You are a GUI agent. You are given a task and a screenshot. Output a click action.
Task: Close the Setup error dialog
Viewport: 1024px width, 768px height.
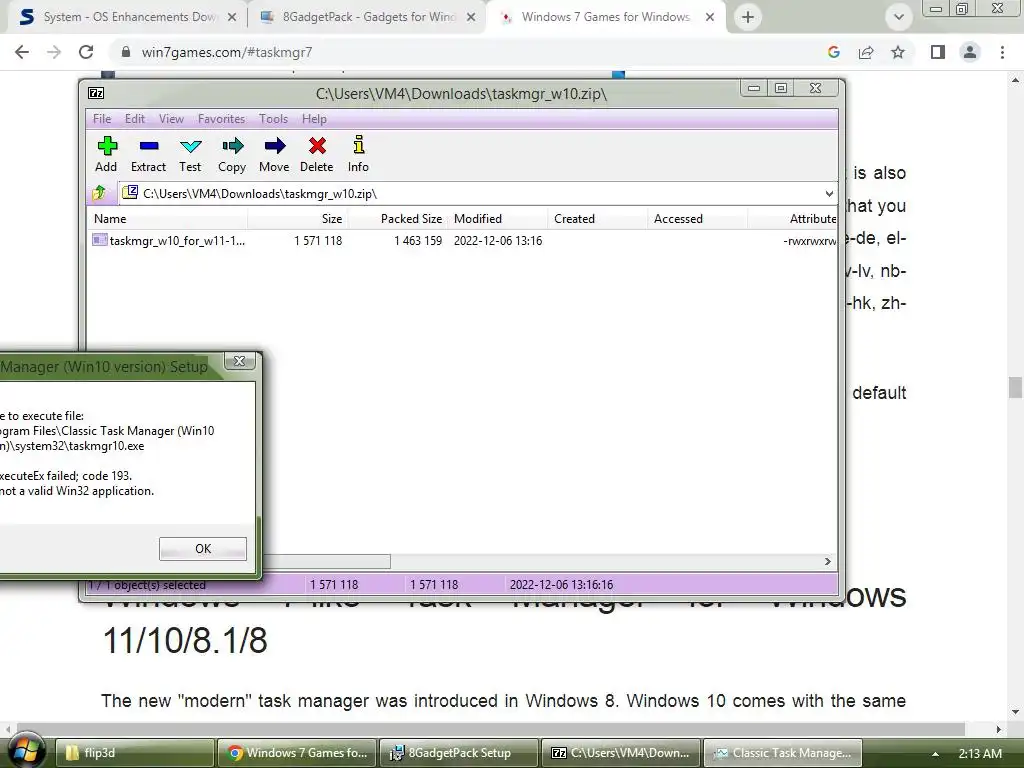tap(240, 361)
